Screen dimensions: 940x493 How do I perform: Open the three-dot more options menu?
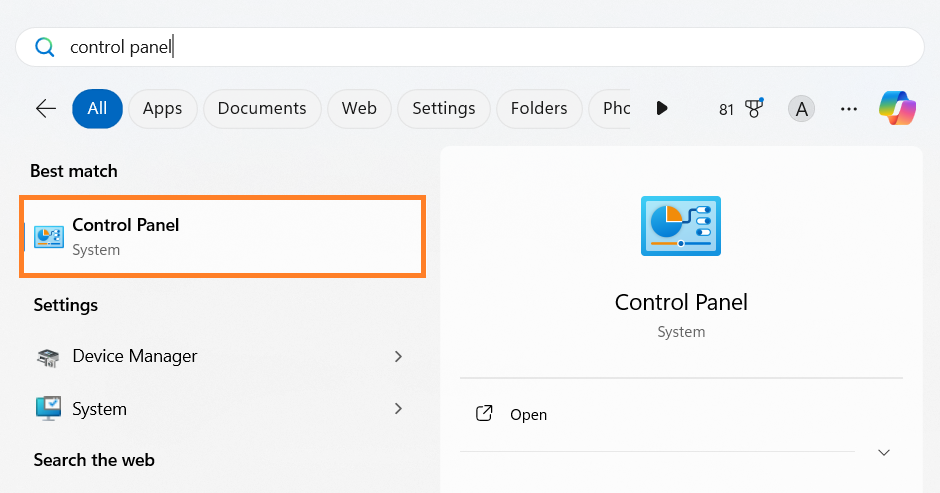click(849, 109)
